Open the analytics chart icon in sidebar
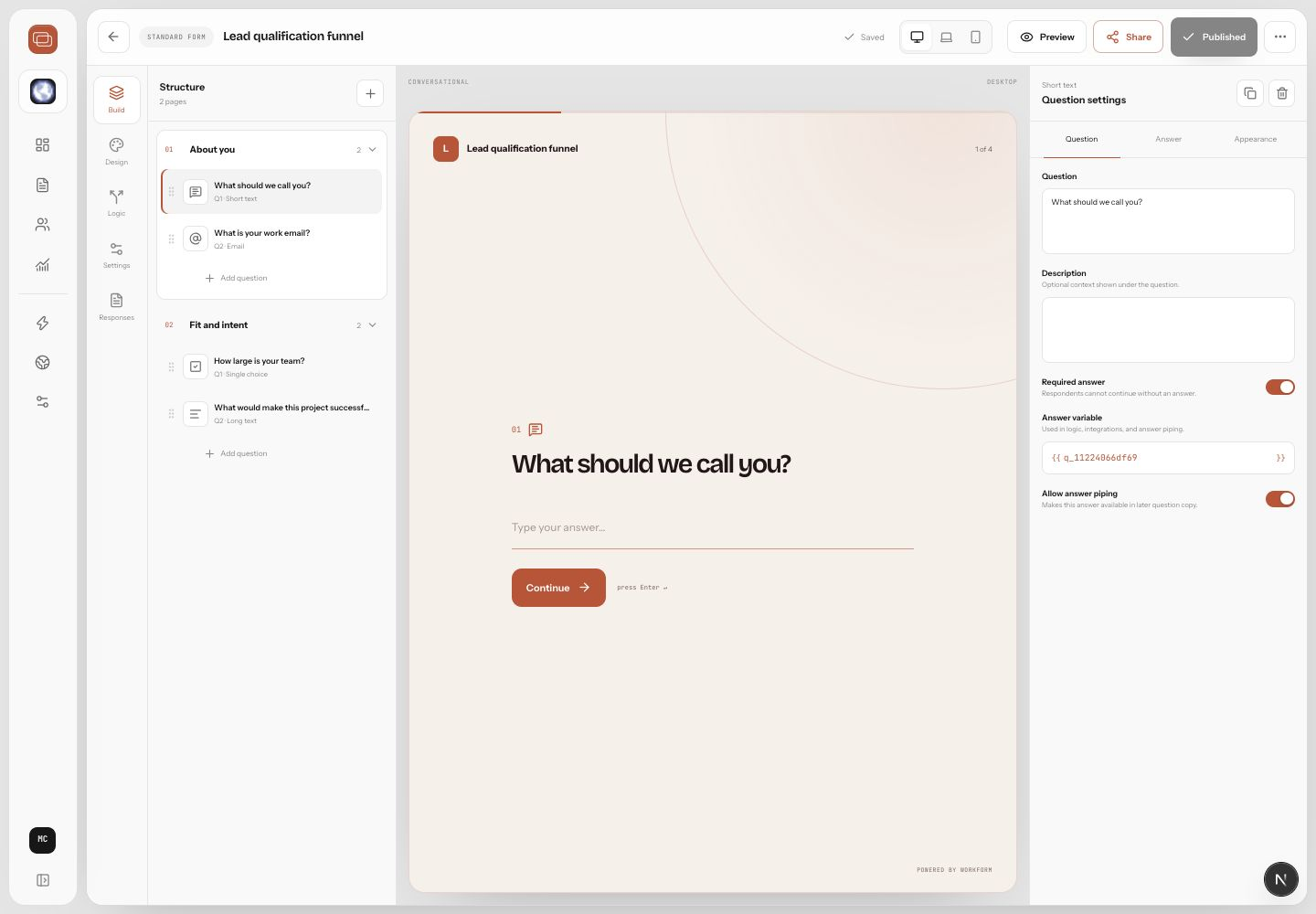Image resolution: width=1316 pixels, height=914 pixels. pyautogui.click(x=43, y=265)
